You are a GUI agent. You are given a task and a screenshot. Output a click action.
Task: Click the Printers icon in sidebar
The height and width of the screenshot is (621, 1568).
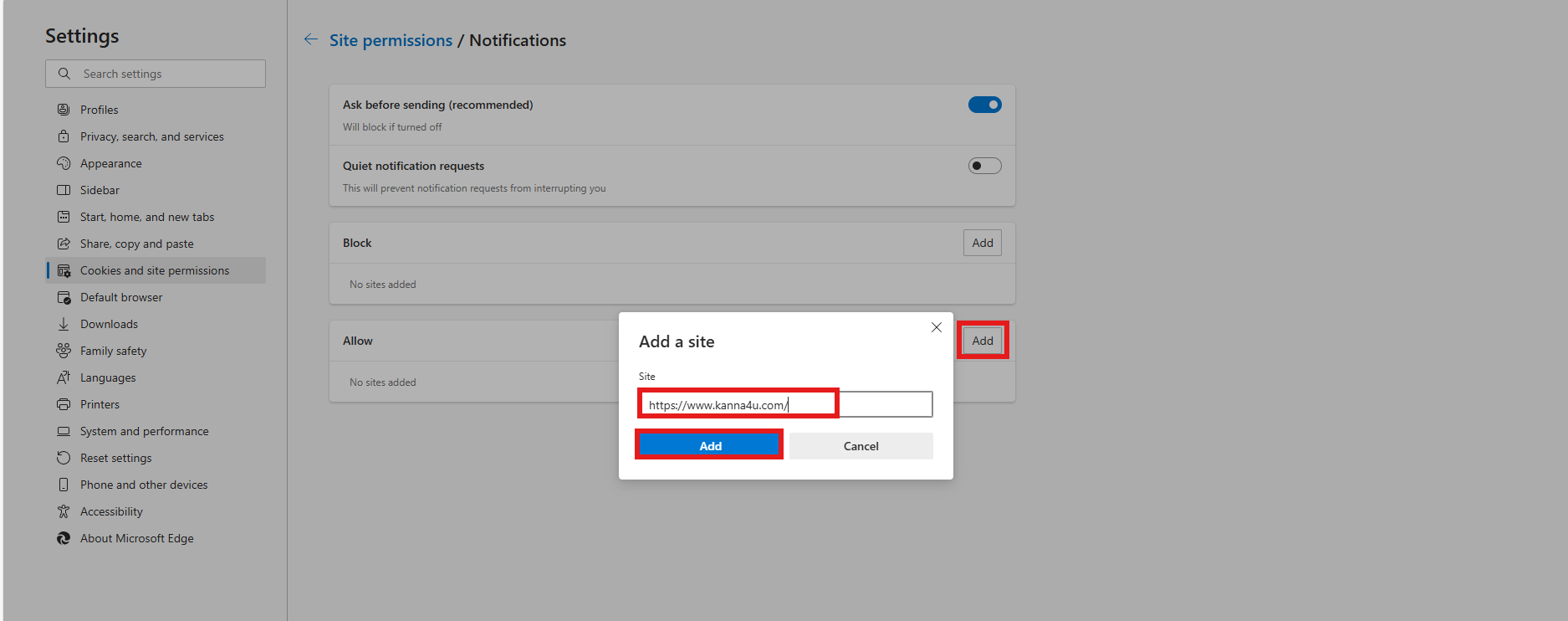point(64,404)
